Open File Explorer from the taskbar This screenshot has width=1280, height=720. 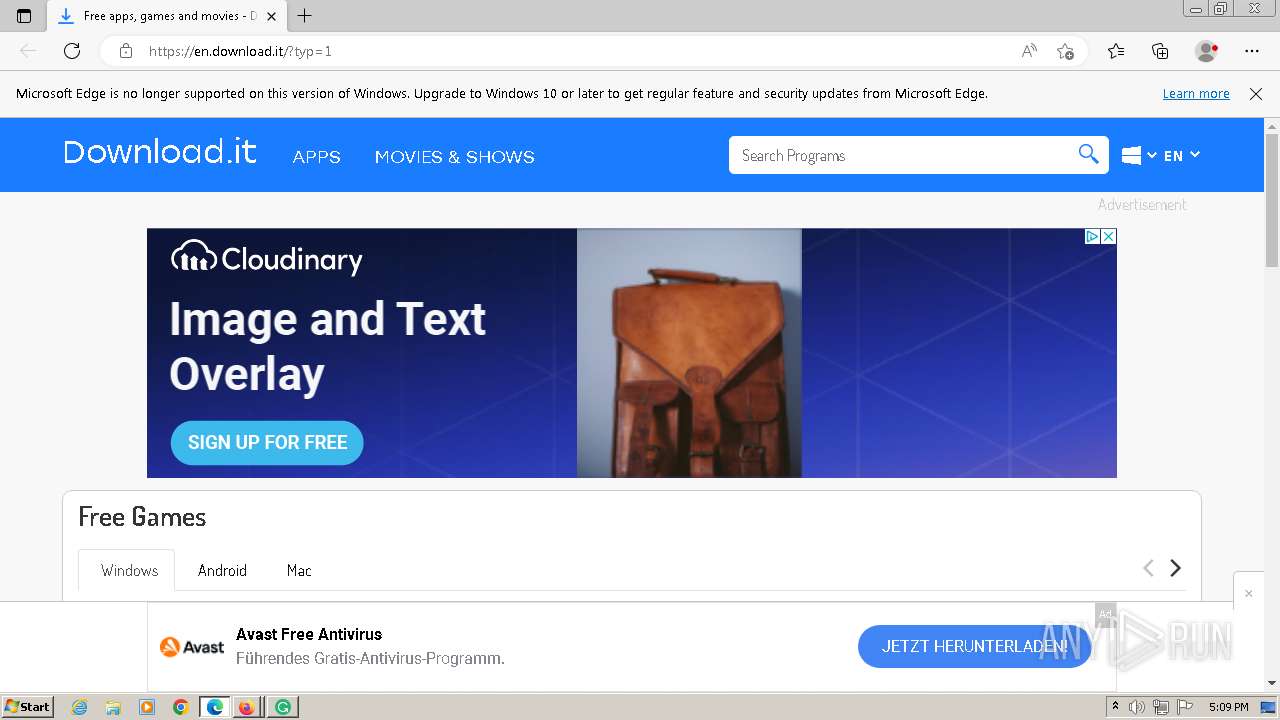coord(113,707)
